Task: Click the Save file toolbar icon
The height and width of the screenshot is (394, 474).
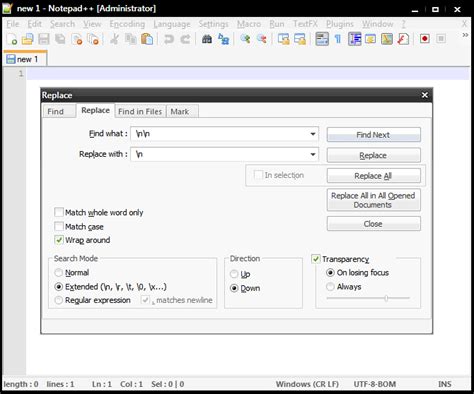Action: click(44, 39)
